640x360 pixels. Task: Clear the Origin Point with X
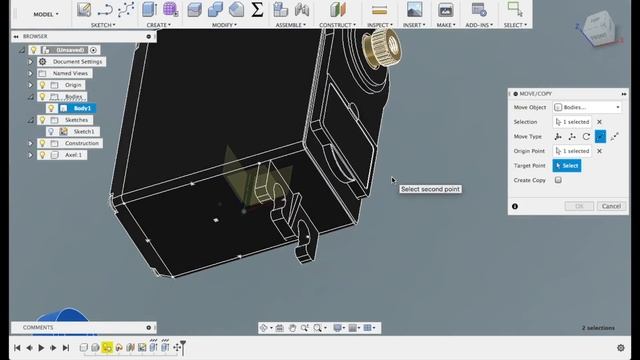(599, 151)
